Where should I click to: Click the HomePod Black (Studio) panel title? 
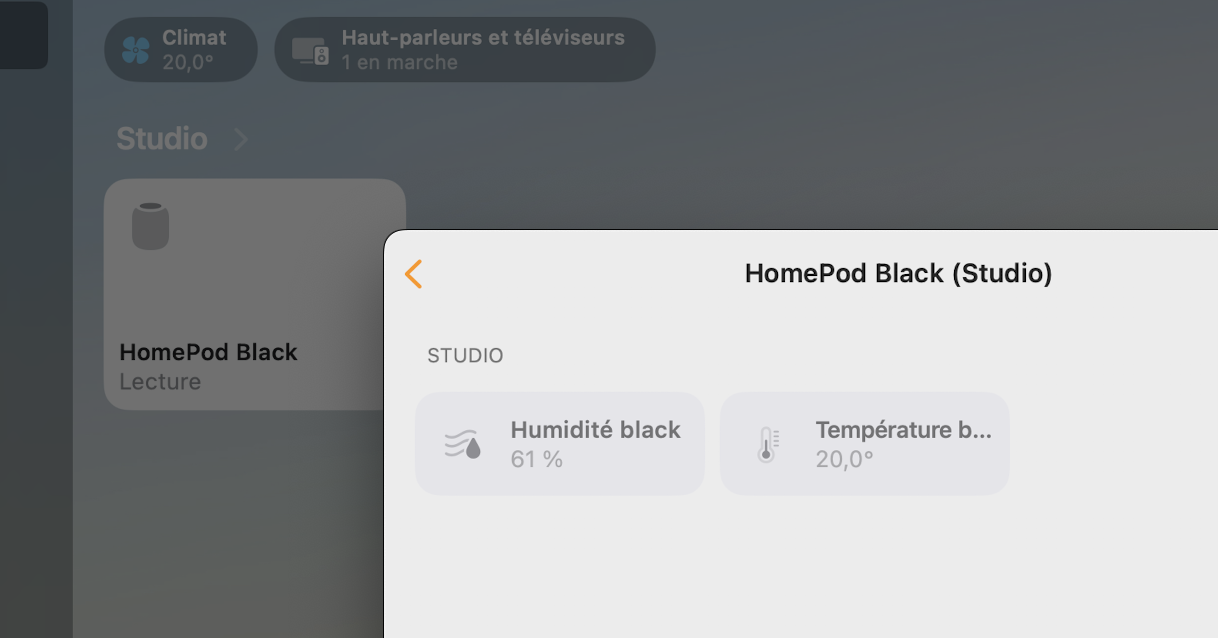point(899,274)
